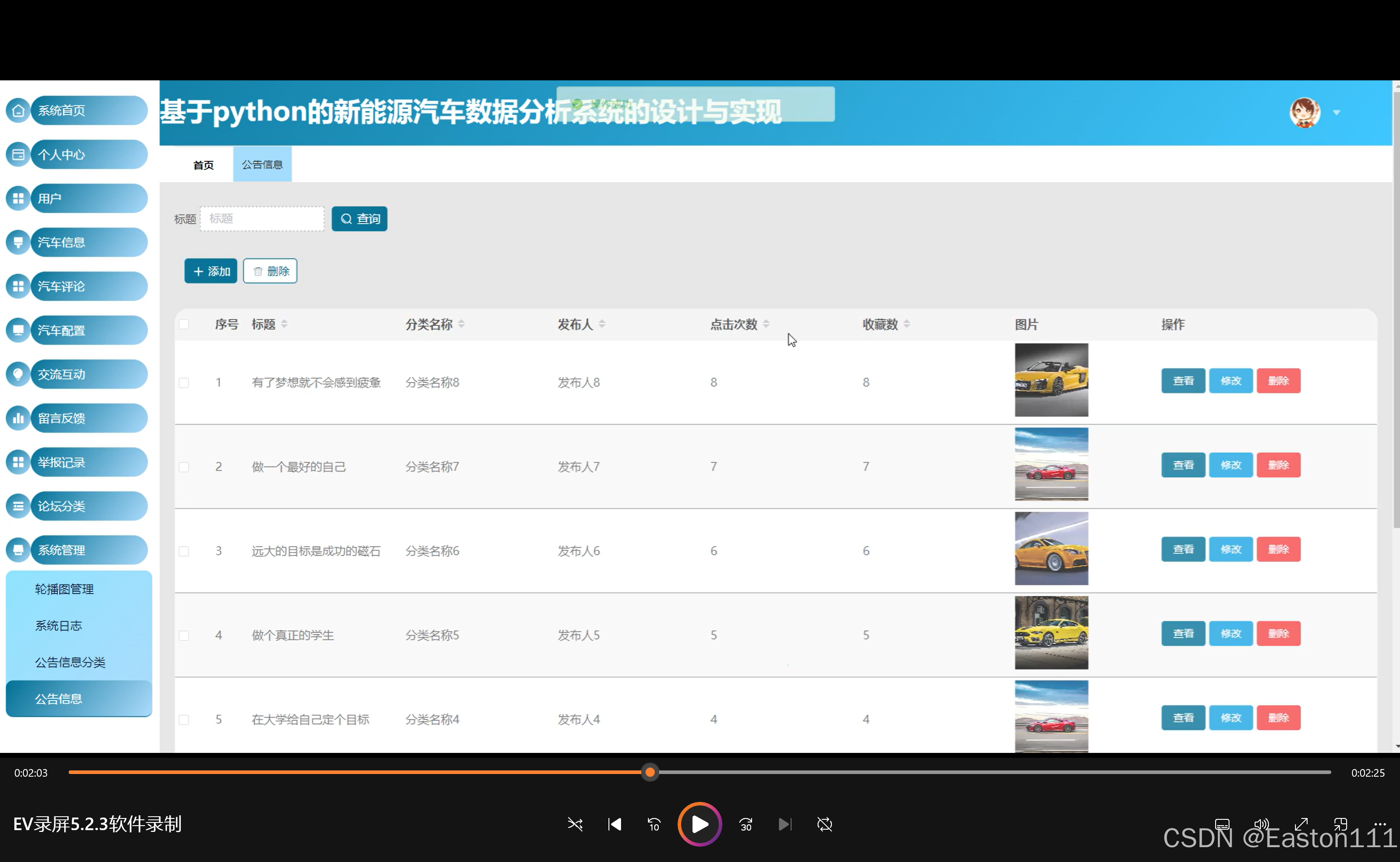The width and height of the screenshot is (1400, 862).
Task: Click the previous track icon
Action: coord(614,824)
